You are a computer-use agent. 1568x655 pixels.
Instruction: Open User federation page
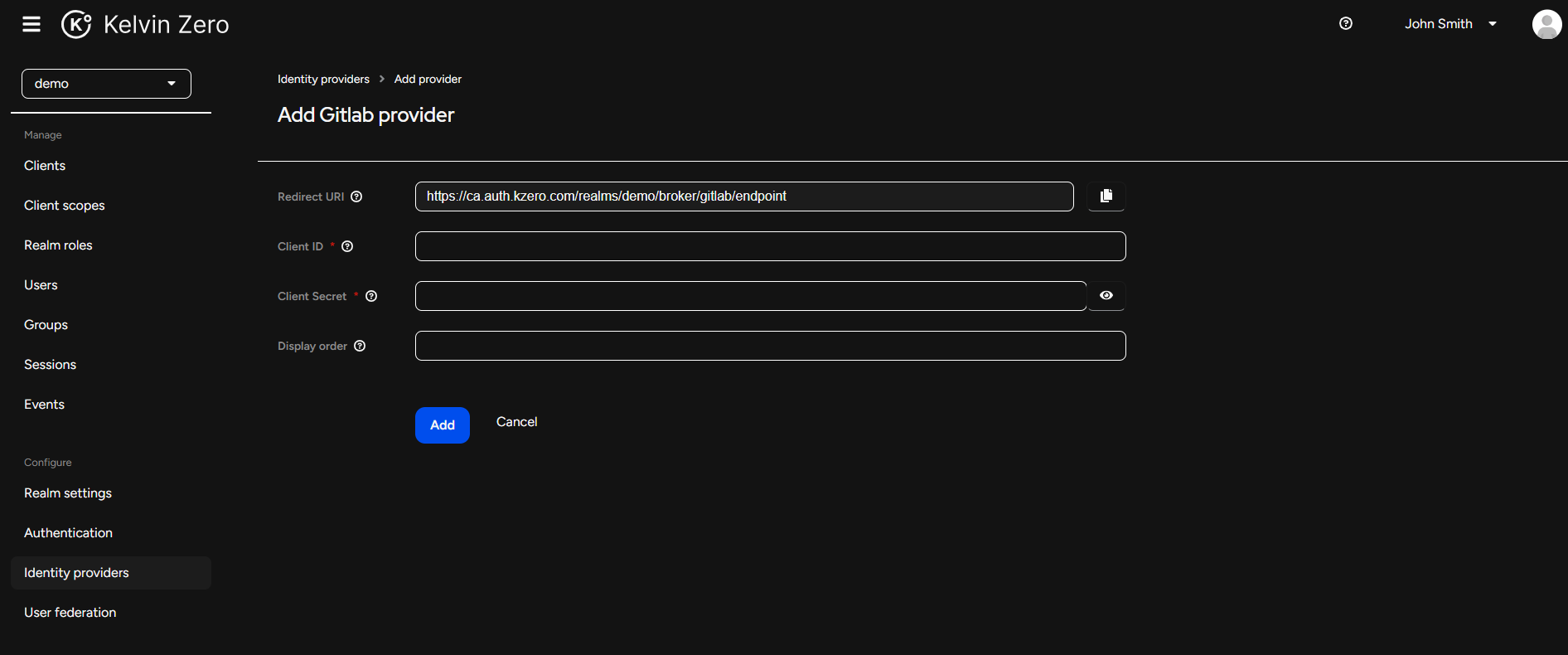pyautogui.click(x=70, y=613)
